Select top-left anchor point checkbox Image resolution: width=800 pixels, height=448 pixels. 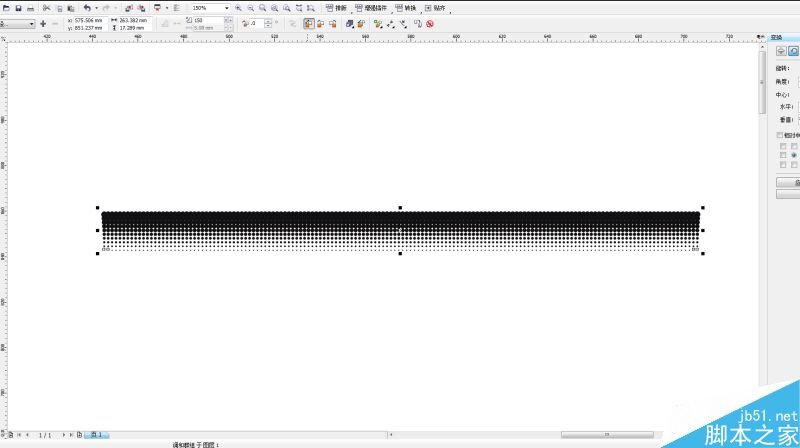point(783,146)
